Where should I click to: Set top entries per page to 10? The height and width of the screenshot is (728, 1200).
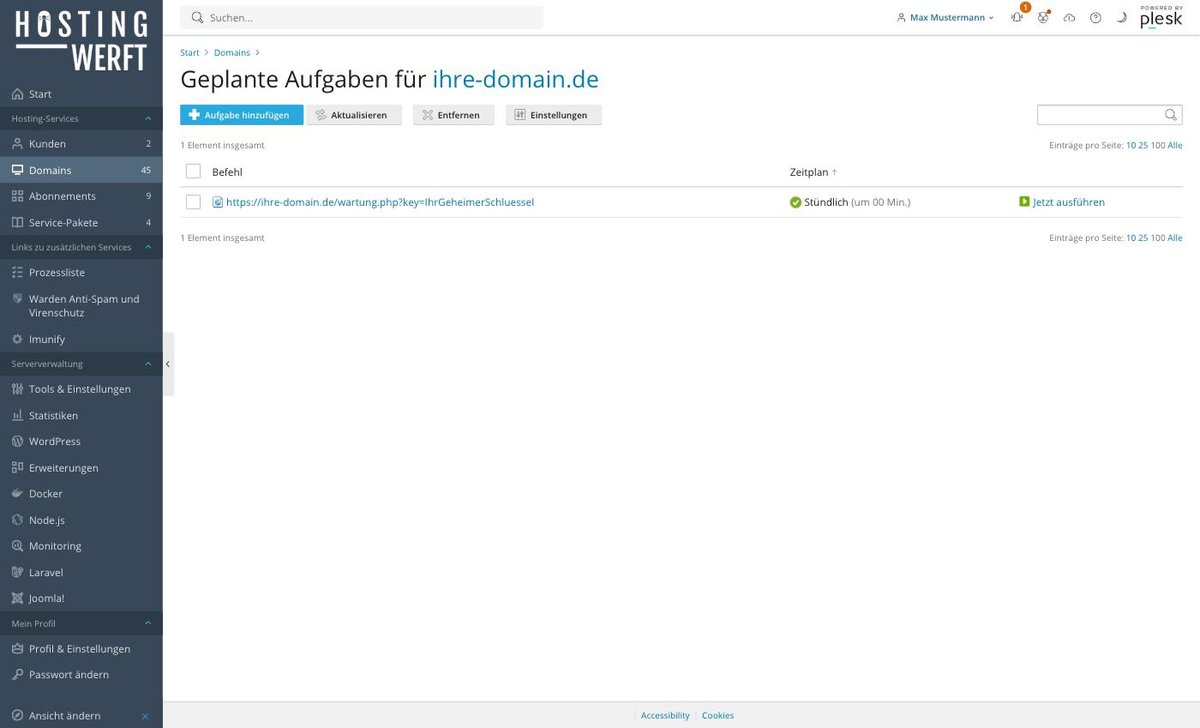(x=1131, y=145)
